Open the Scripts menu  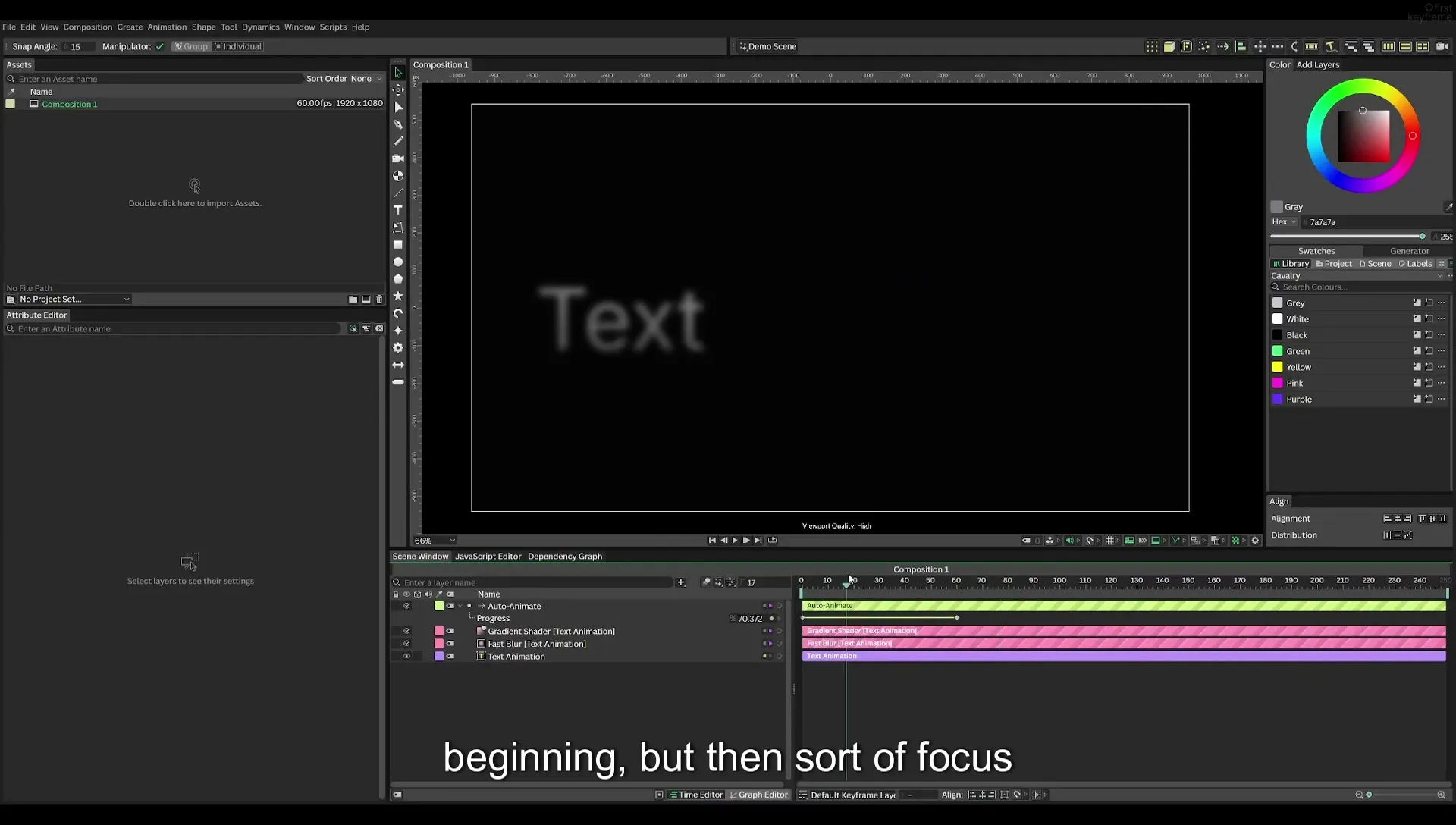[x=333, y=27]
